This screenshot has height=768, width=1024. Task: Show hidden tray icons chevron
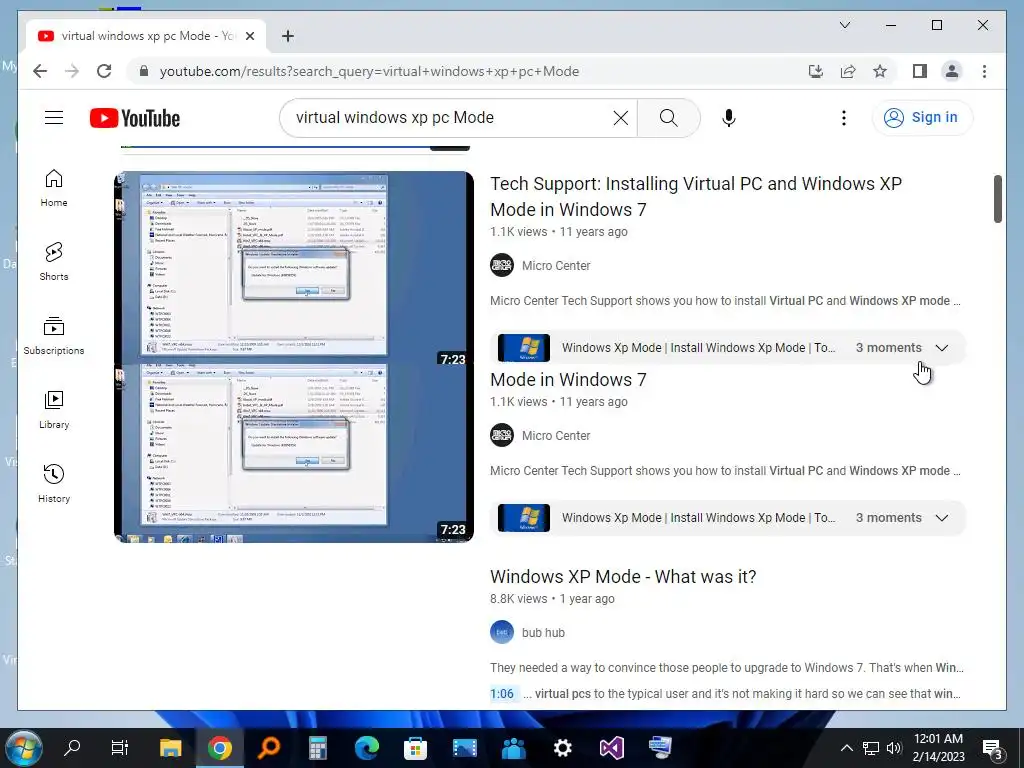coord(846,748)
